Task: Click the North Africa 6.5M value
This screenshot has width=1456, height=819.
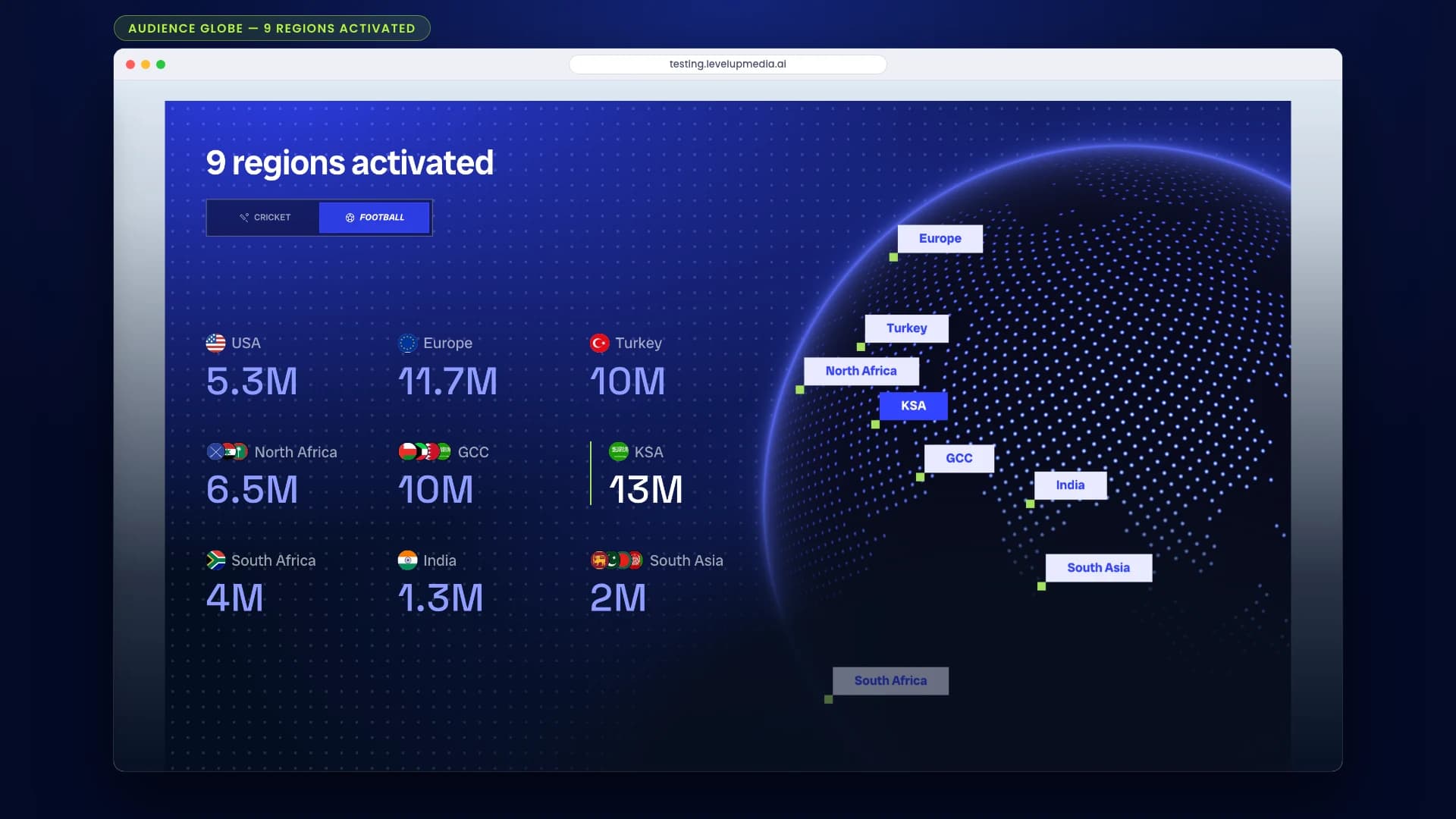Action: [252, 490]
